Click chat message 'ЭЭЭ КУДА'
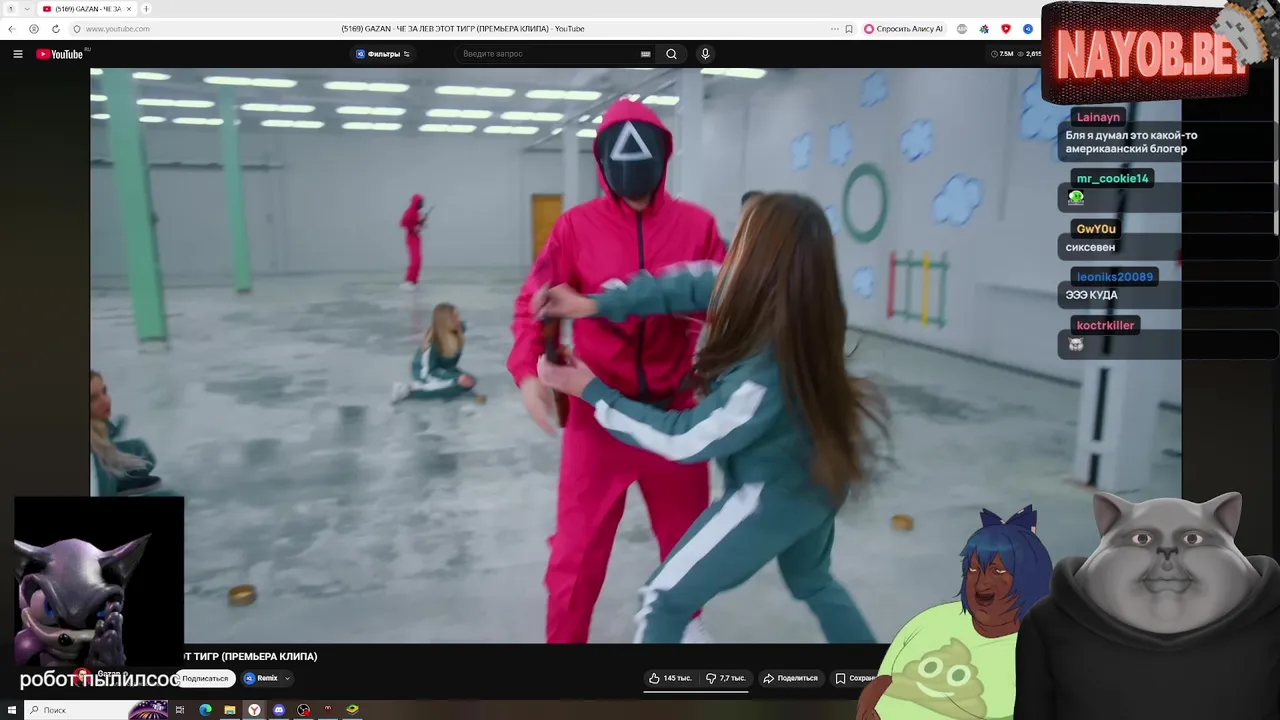Screen dimensions: 1280x720 [1091, 295]
